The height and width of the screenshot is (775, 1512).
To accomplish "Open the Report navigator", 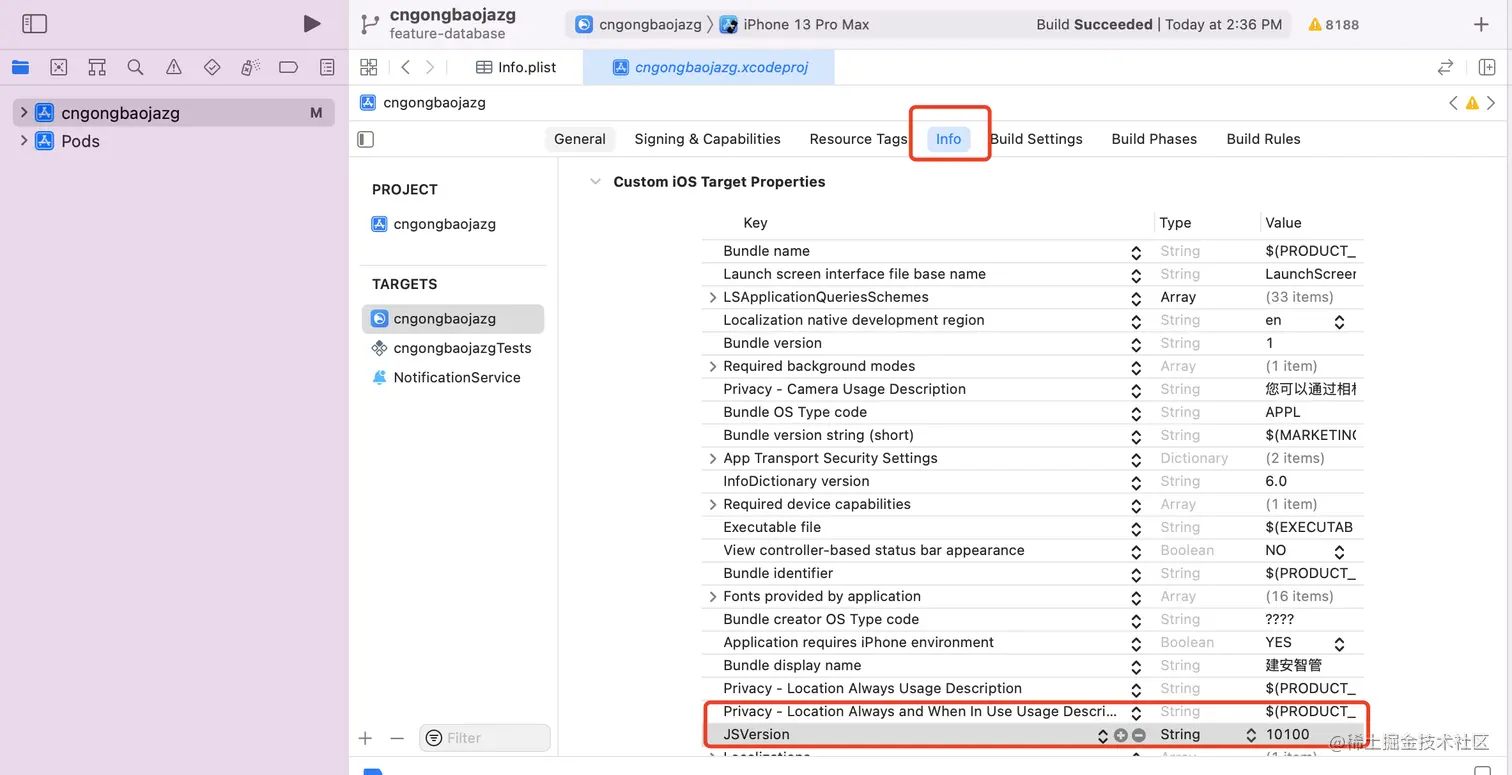I will click(327, 67).
